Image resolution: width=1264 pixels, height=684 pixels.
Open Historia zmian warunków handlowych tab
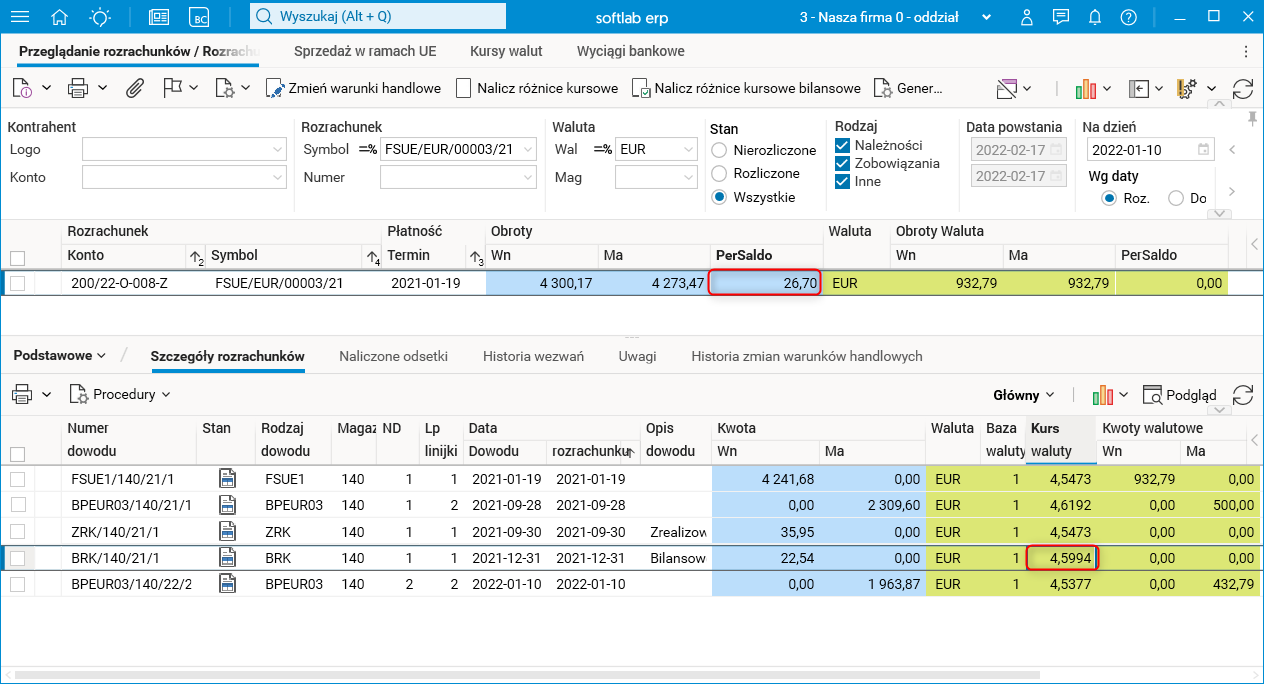tap(807, 356)
